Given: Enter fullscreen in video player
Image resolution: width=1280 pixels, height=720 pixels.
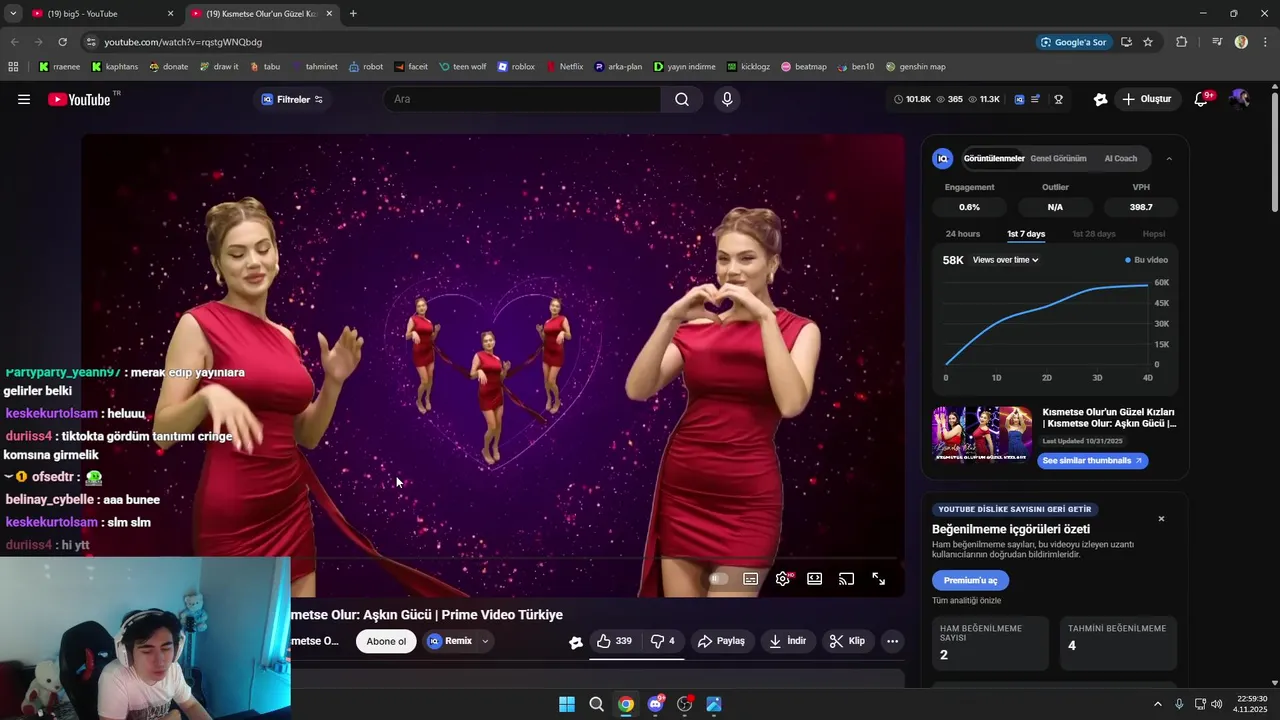Looking at the screenshot, I should coord(878,579).
